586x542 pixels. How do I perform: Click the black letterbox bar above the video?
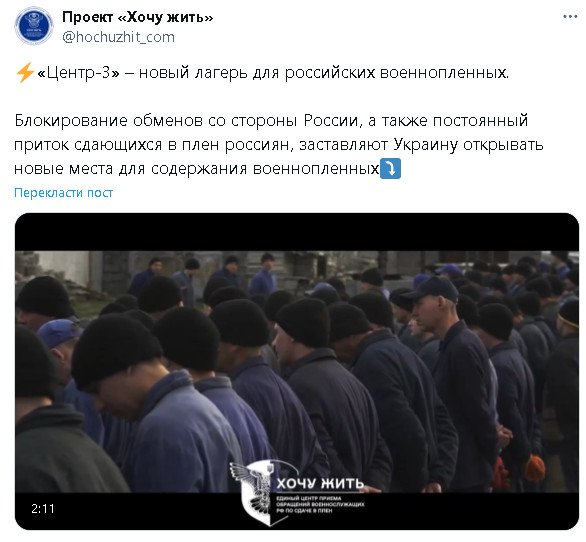coord(297,232)
